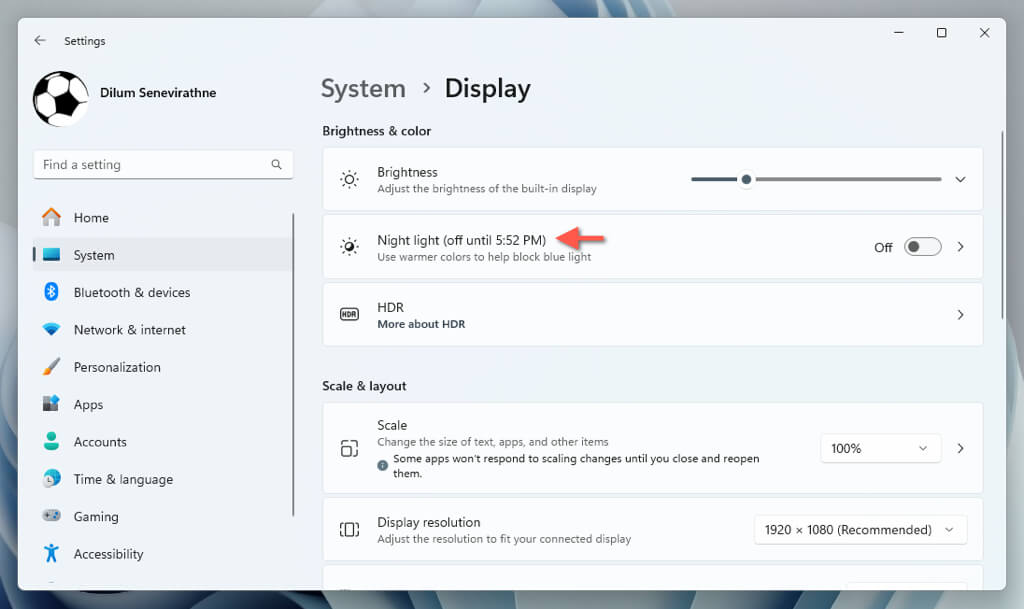Click the Home house icon
This screenshot has height=609, width=1024.
[51, 217]
